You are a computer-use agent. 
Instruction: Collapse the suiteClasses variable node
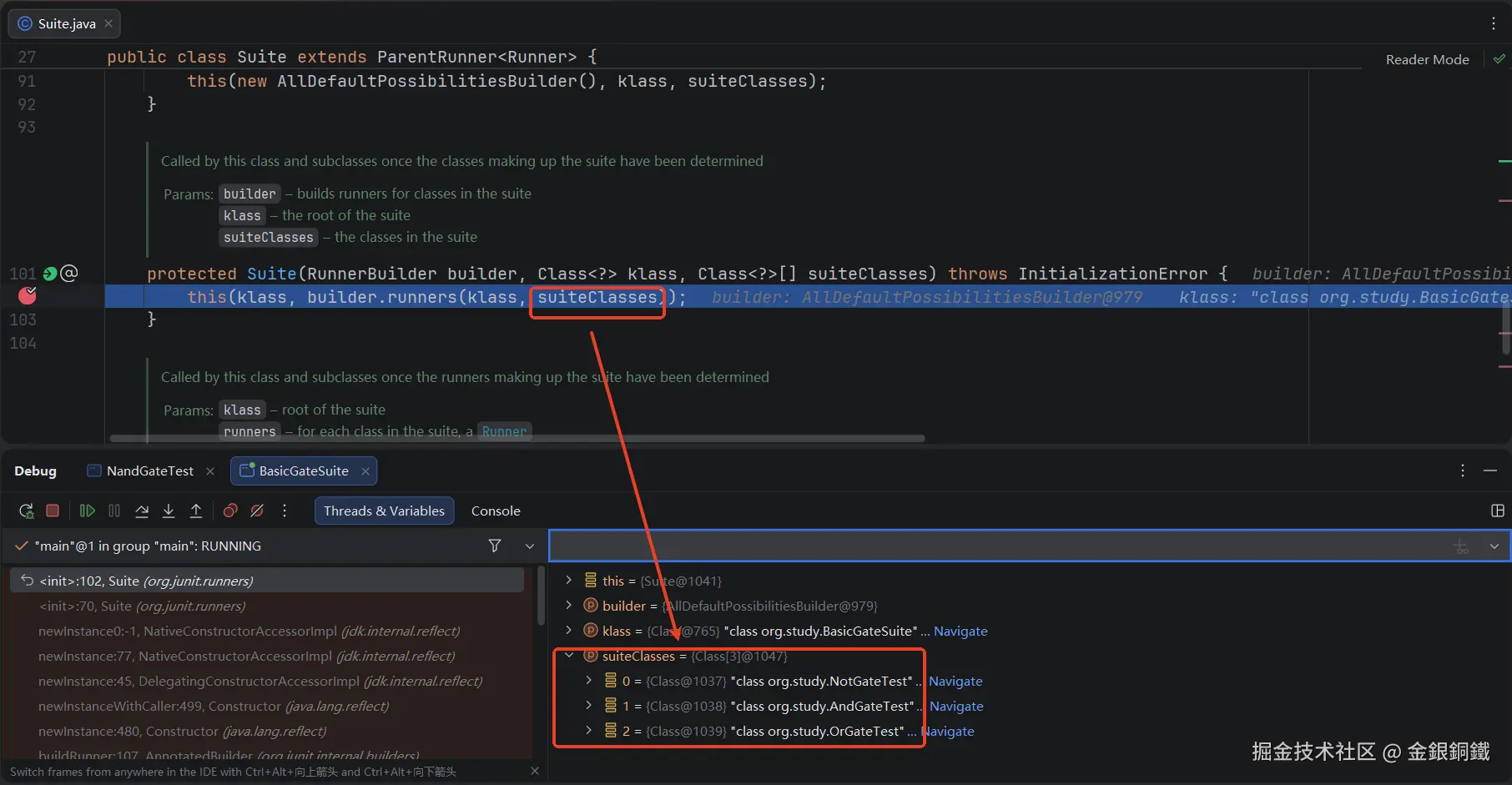569,656
